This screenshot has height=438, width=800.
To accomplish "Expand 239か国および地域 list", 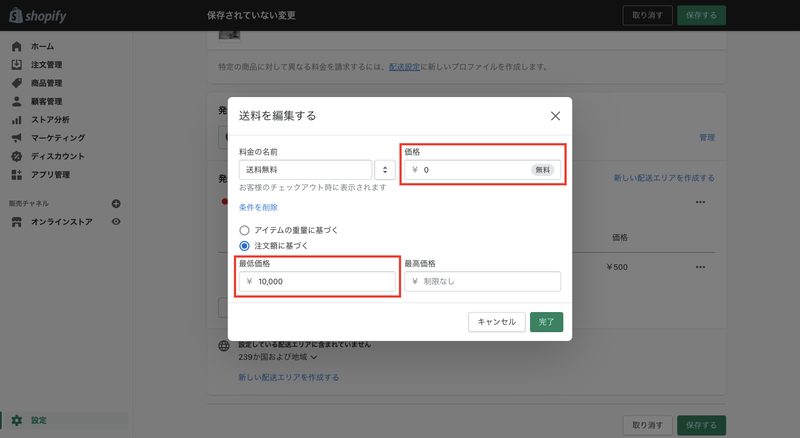I will tap(278, 357).
